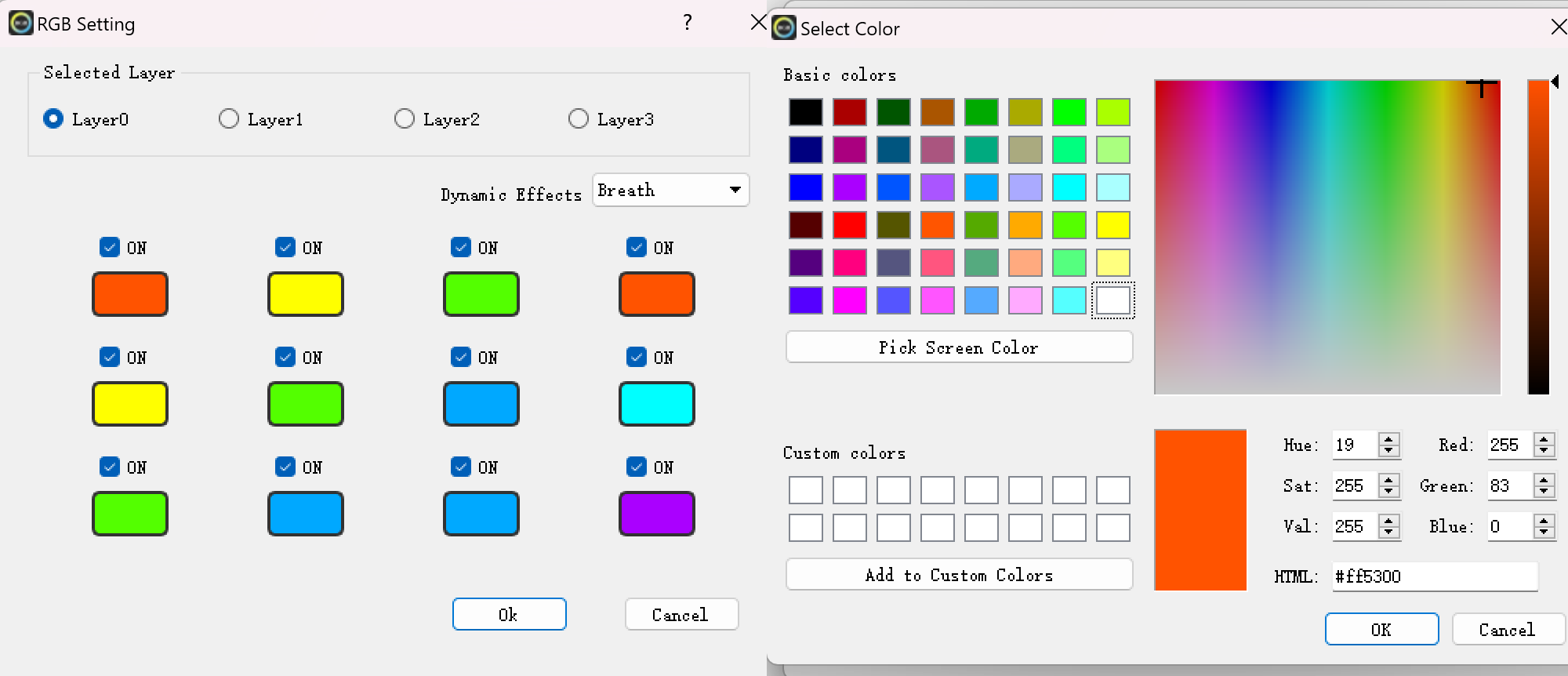
Task: Click the HTML hex color field
Action: tap(1435, 576)
